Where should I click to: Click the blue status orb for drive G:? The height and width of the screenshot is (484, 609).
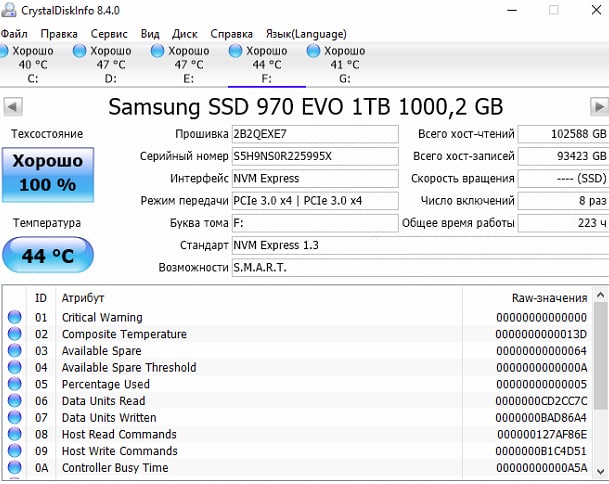coord(313,50)
